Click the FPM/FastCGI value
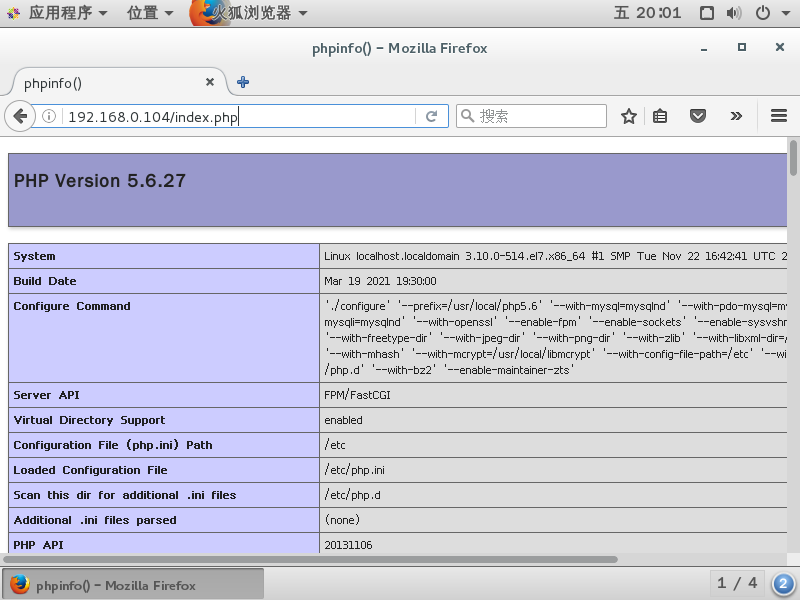This screenshot has width=800, height=600. 357,395
